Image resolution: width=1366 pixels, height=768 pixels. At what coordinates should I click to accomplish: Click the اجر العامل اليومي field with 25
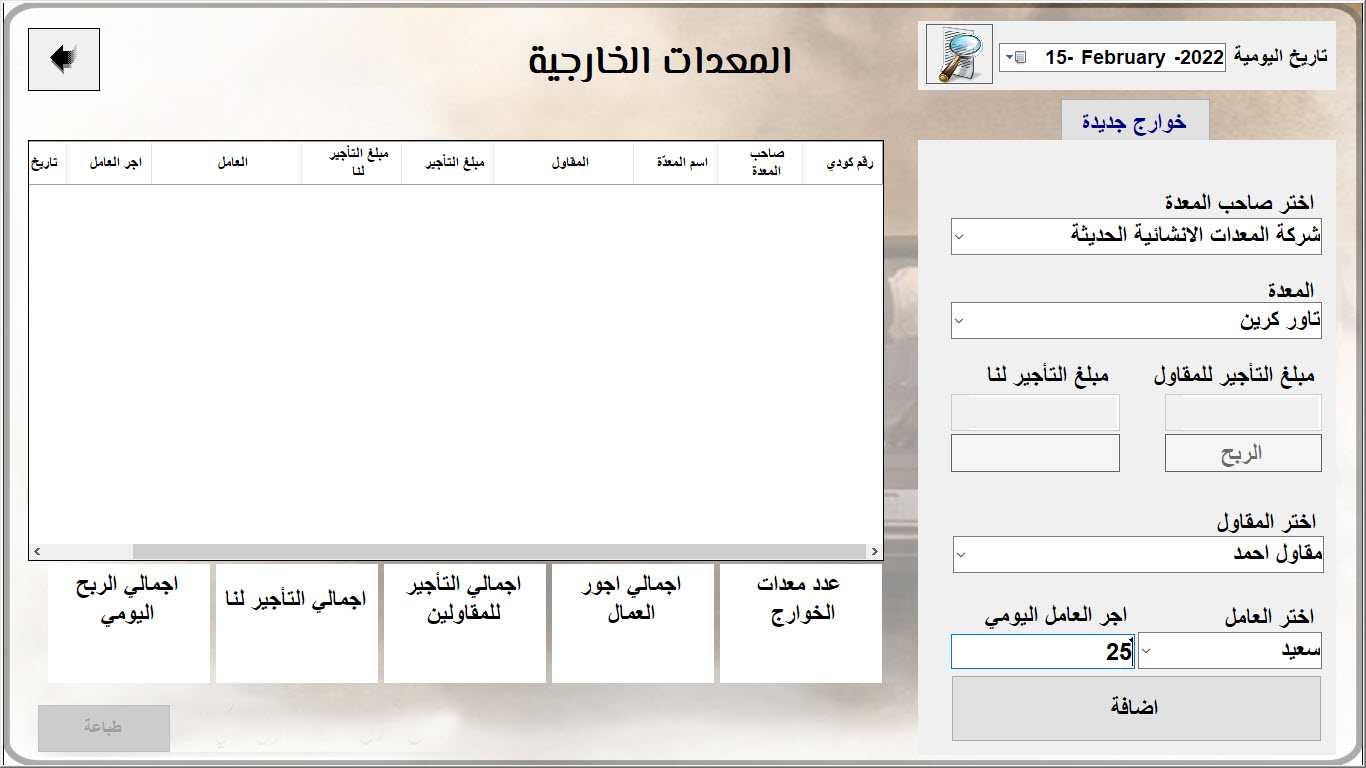(1042, 651)
